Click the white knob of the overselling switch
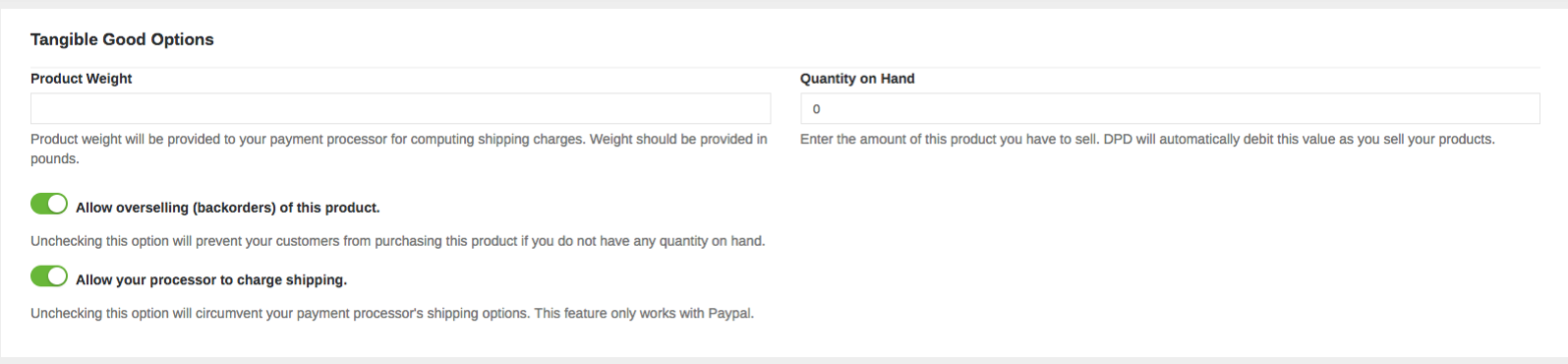The height and width of the screenshot is (364, 1568). (58, 205)
